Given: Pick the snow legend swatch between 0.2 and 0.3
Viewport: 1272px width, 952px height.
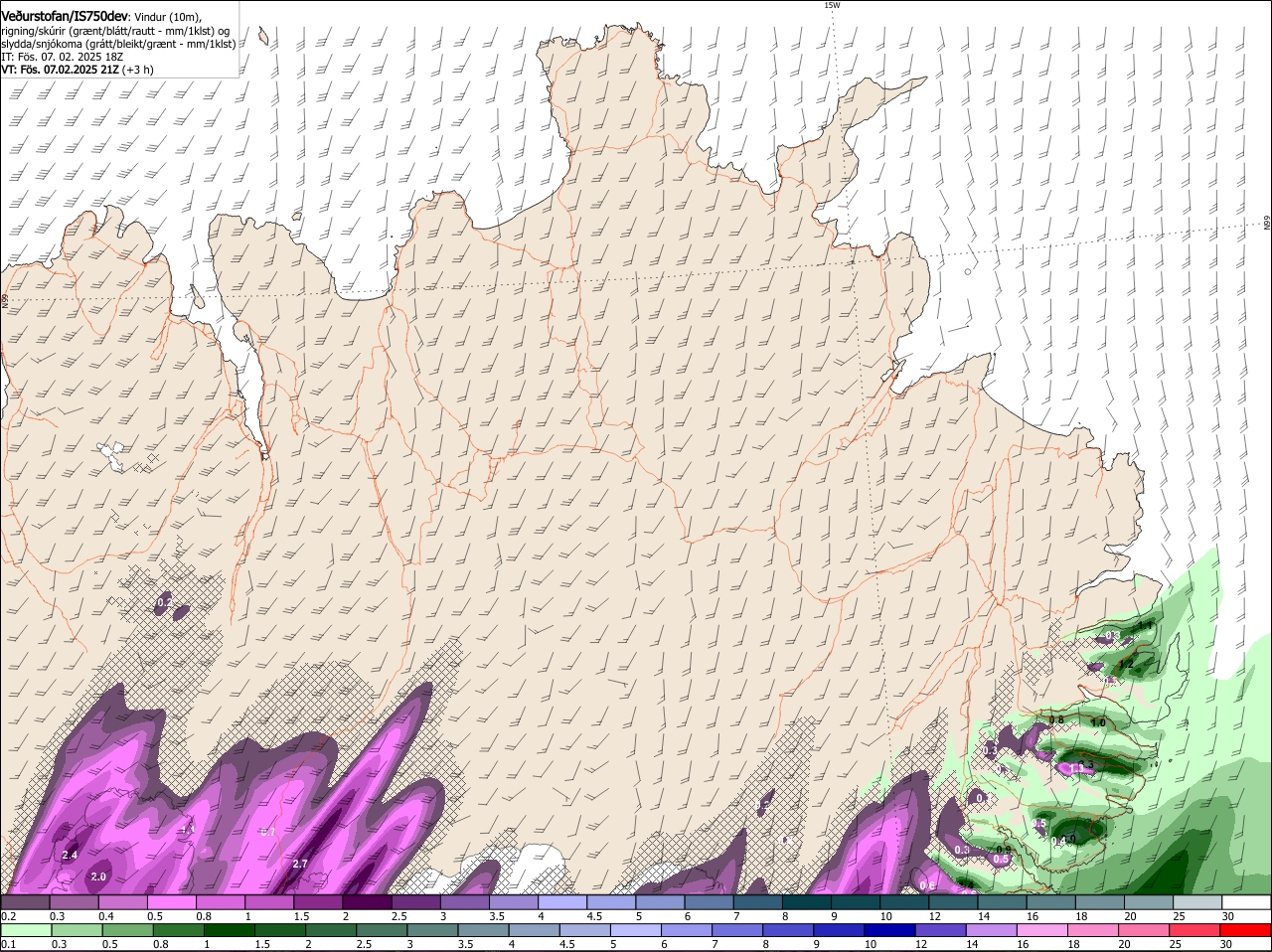Looking at the screenshot, I should click(25, 902).
